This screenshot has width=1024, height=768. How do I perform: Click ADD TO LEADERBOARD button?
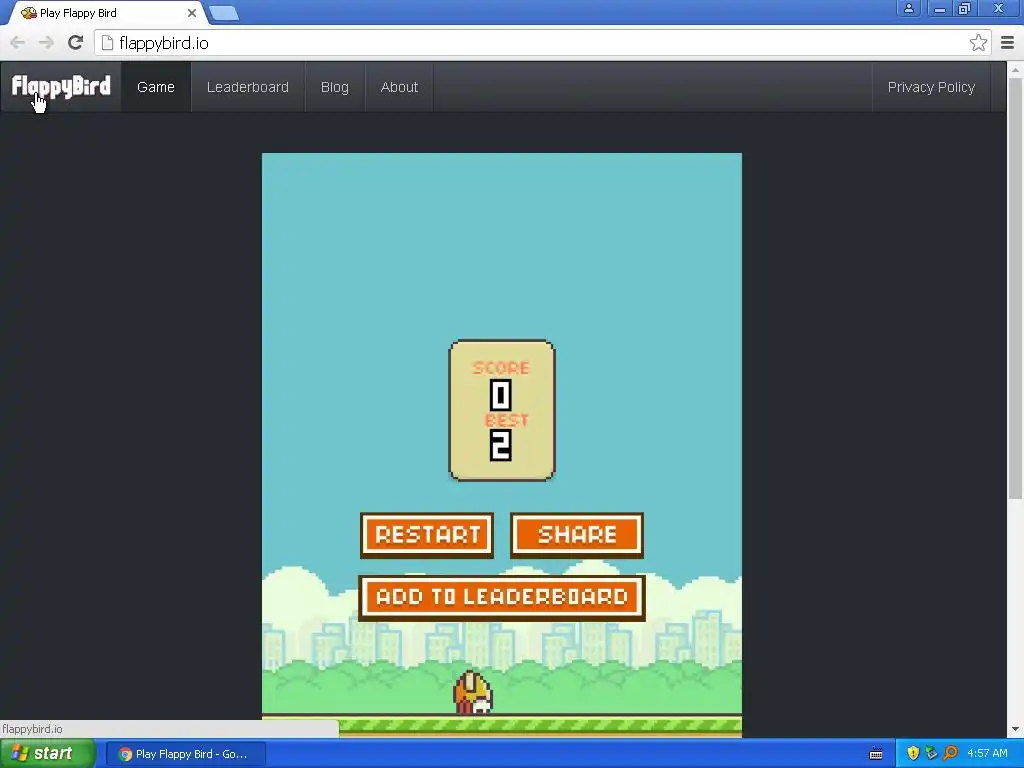[x=502, y=598]
